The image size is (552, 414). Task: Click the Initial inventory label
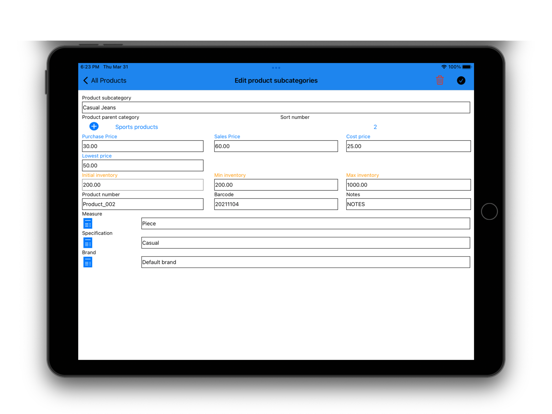(x=100, y=175)
